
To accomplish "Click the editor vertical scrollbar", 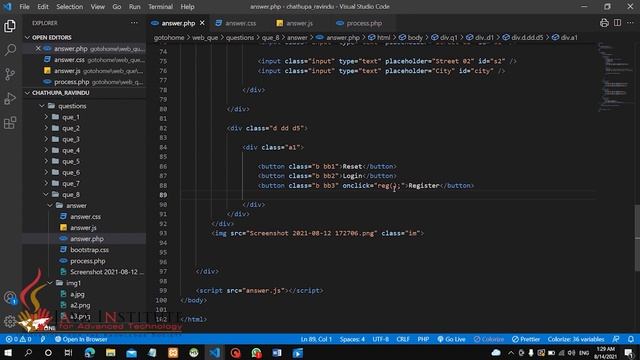I will tap(637, 237).
